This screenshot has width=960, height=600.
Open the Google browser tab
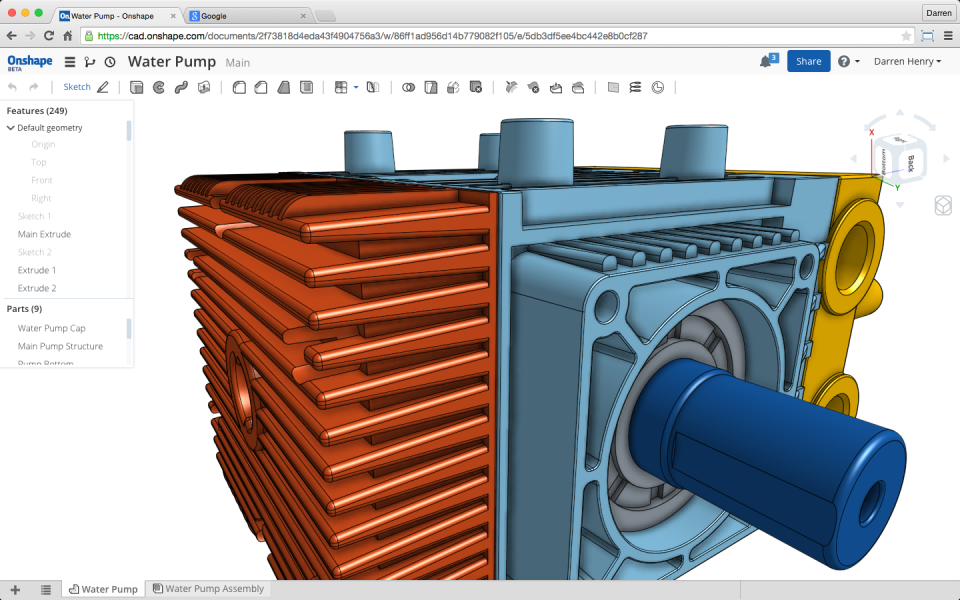pyautogui.click(x=230, y=15)
